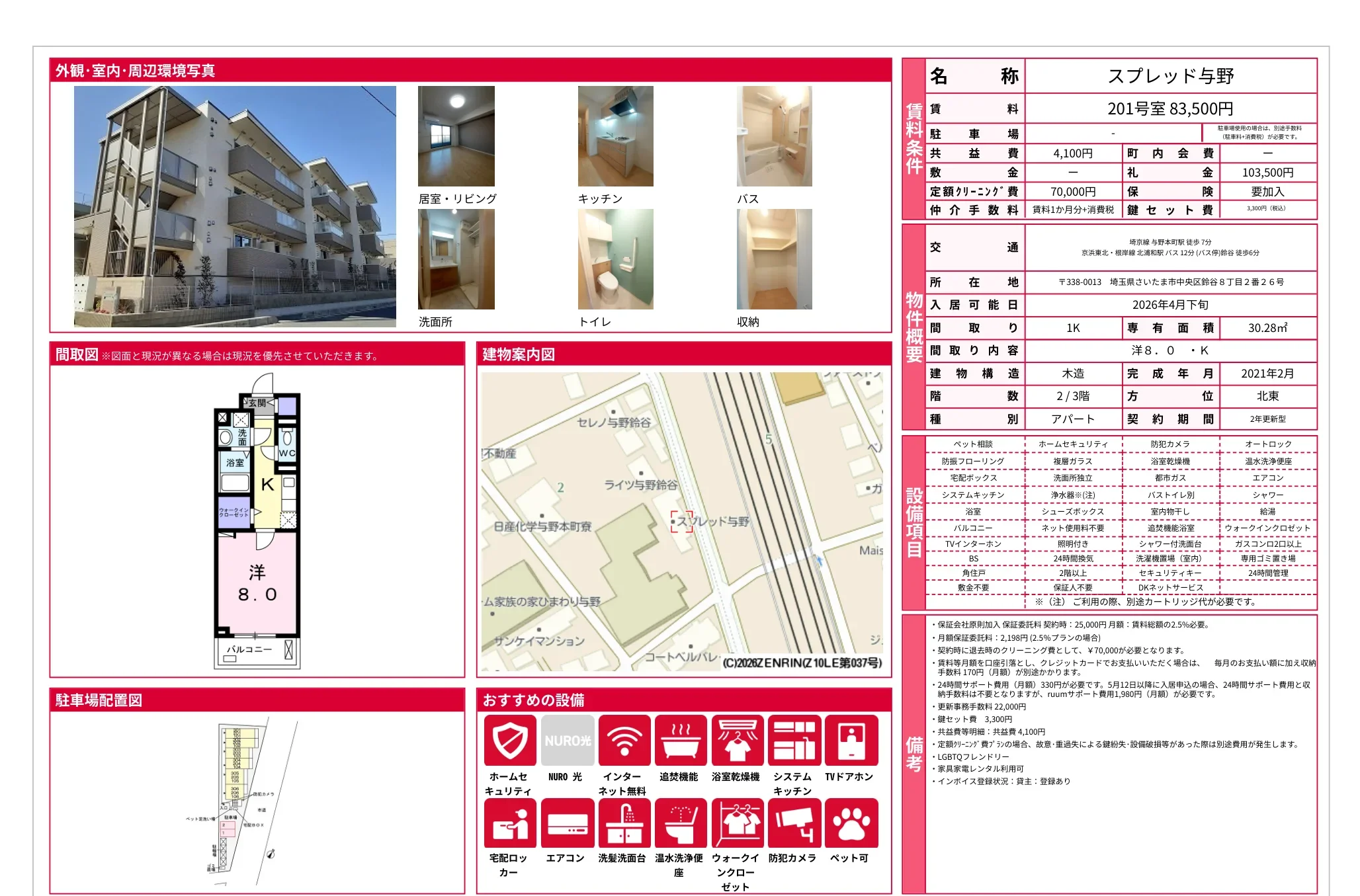Click the TV door phone icon
1360x896 pixels.
click(x=851, y=740)
